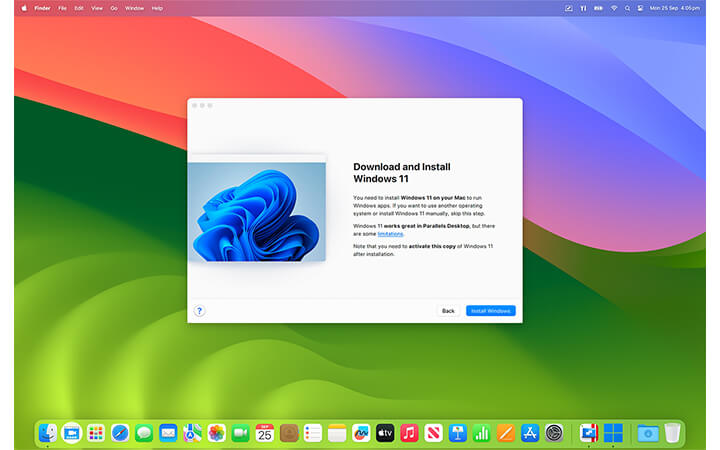The image size is (720, 450).
Task: Open Maps app in dock
Action: pos(192,433)
